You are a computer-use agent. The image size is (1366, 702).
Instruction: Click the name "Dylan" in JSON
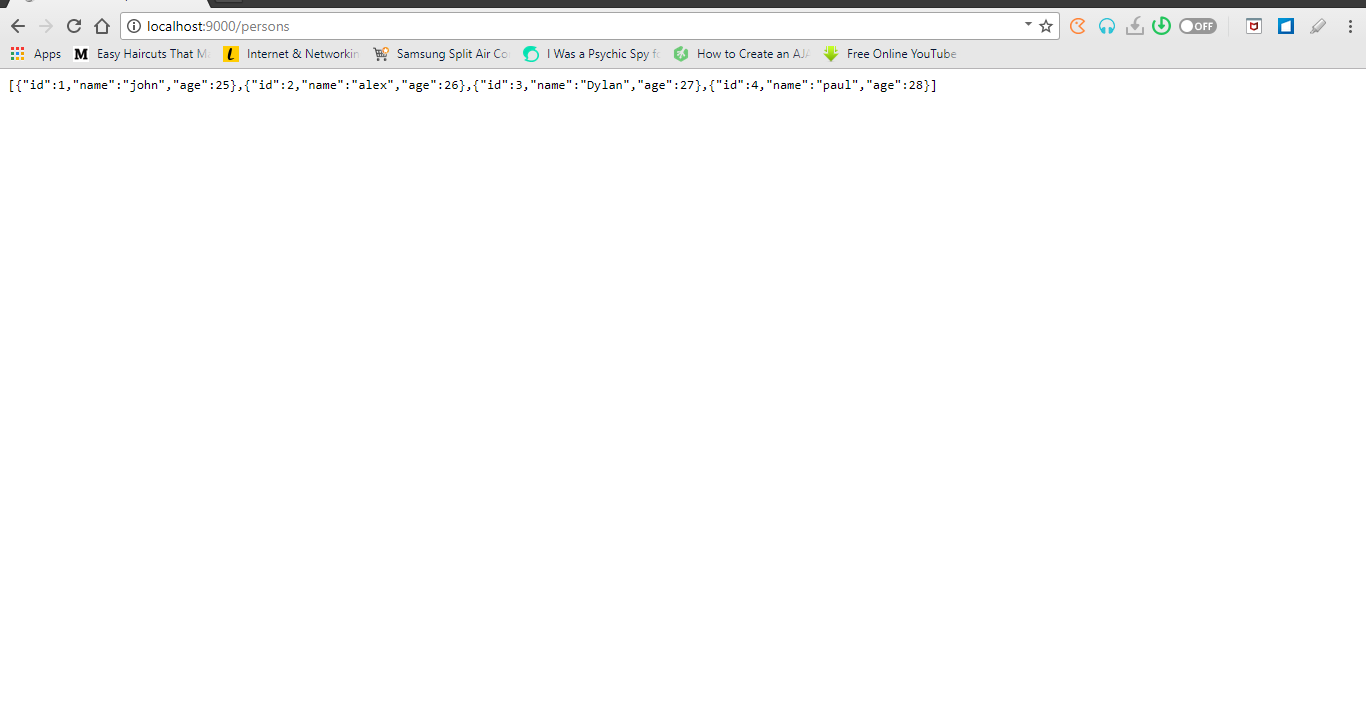(x=605, y=86)
